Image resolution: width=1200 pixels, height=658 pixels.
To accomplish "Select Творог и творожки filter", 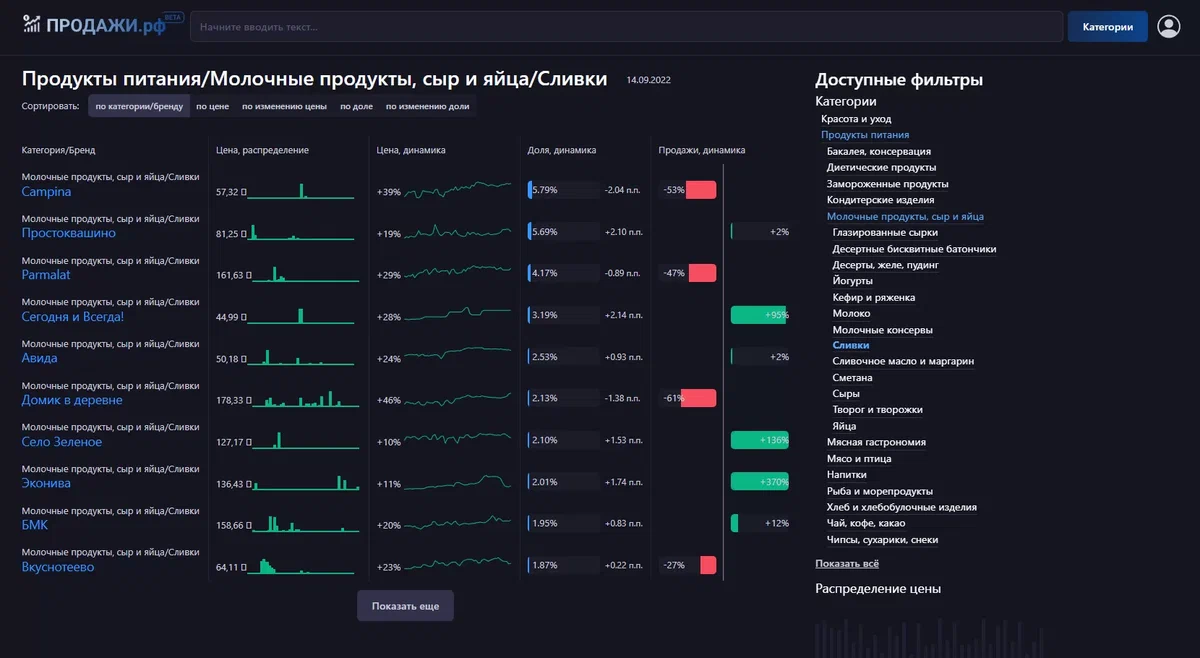I will (x=878, y=410).
